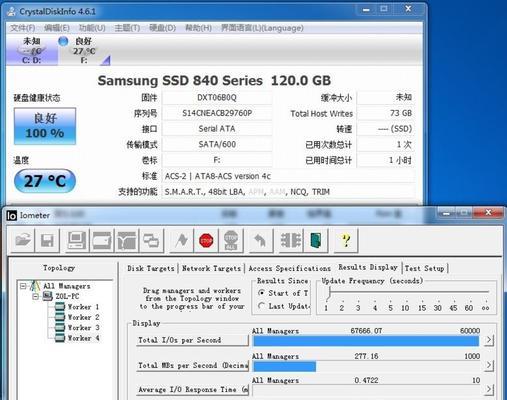Switch to the Disk Targets tab
Screen dimensions: 507x400
click(x=151, y=268)
